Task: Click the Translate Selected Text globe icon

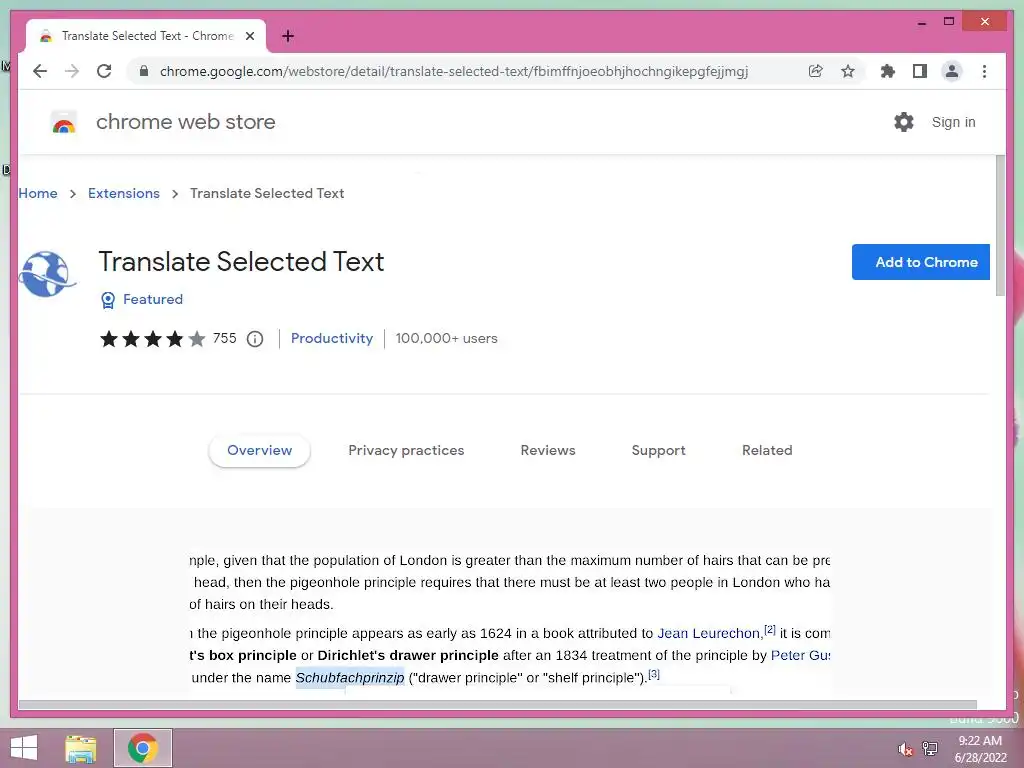Action: (x=47, y=274)
